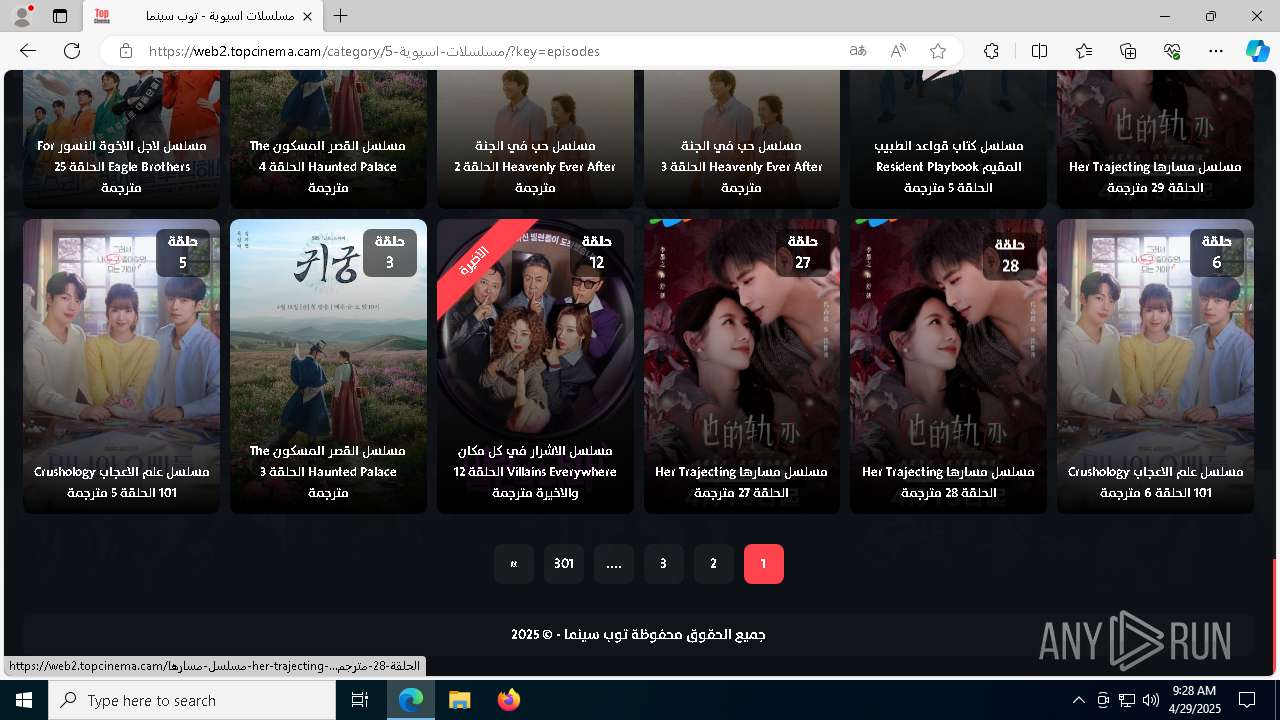Click the address bar URL
The height and width of the screenshot is (720, 1280).
(374, 51)
